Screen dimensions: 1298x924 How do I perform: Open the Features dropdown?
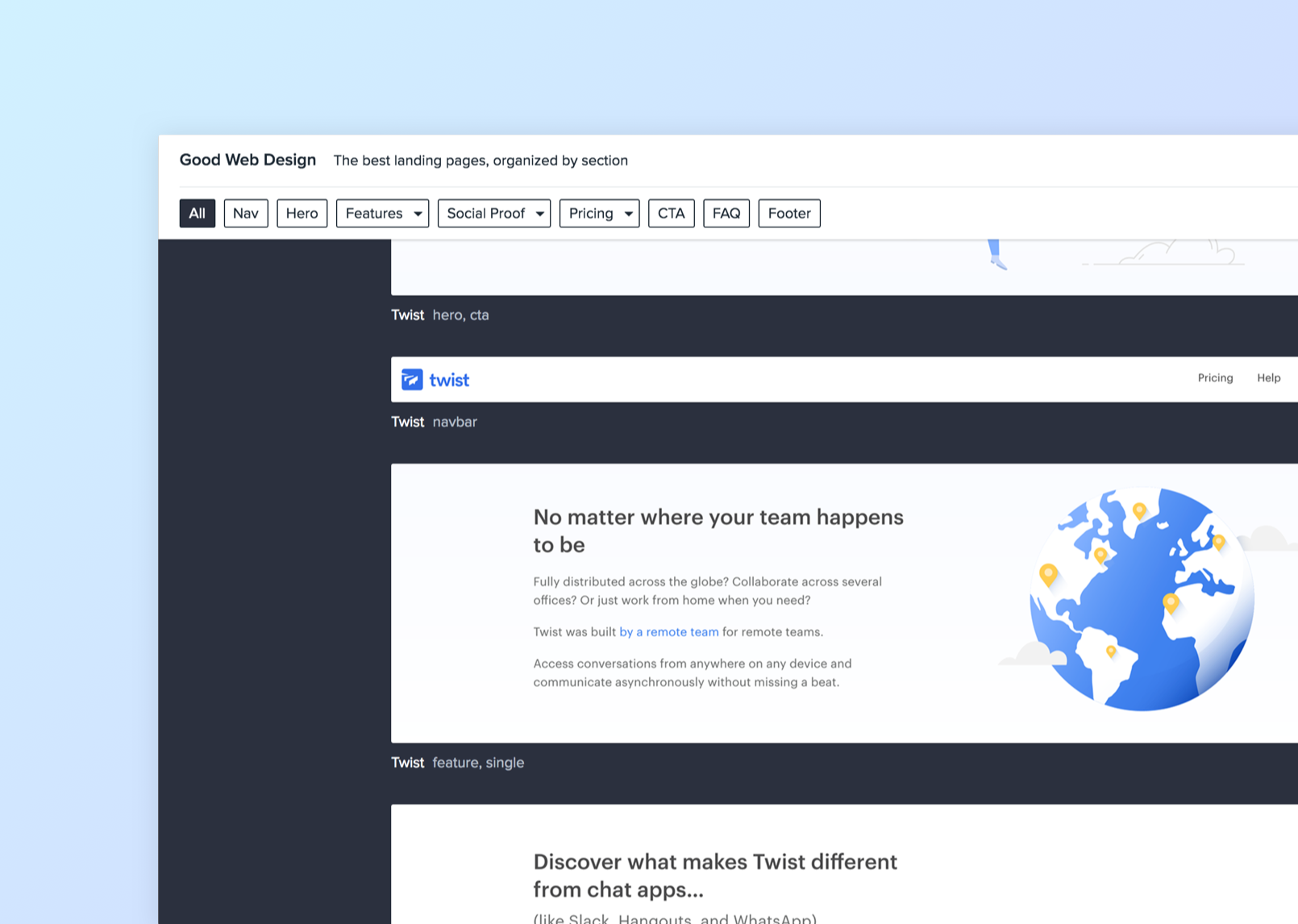tap(382, 213)
